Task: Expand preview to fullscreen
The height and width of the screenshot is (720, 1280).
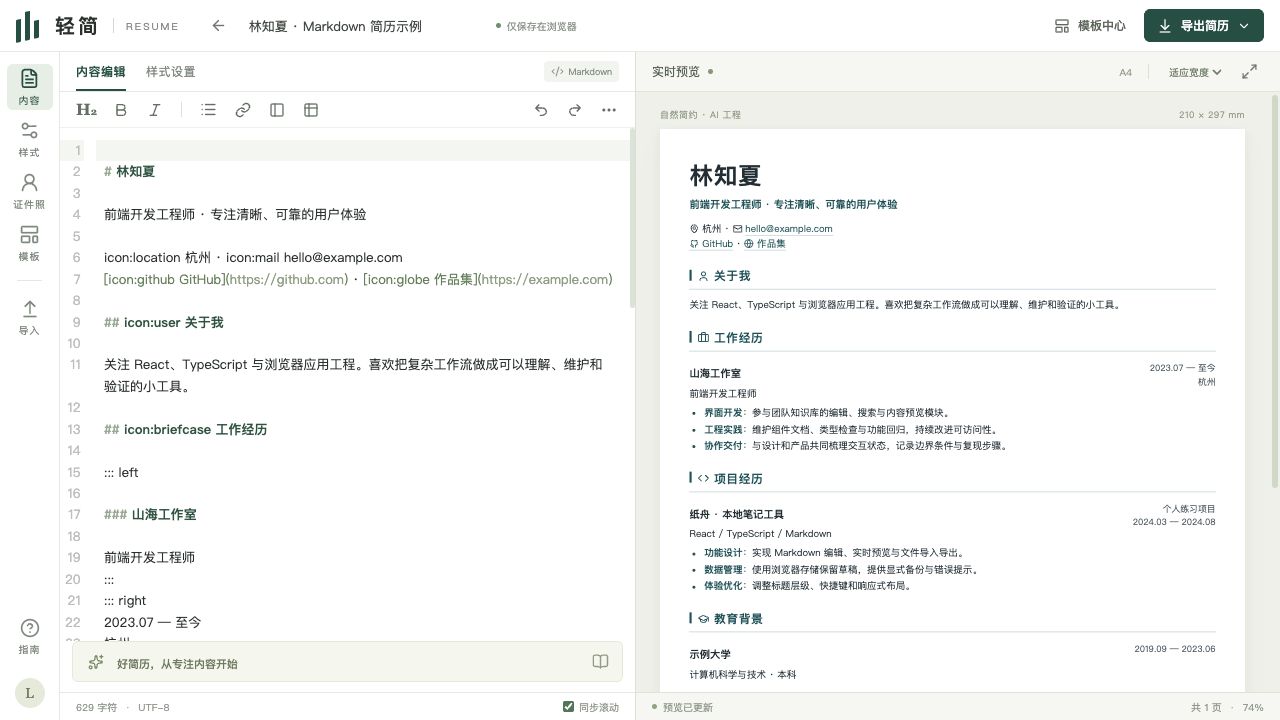Action: (1250, 72)
